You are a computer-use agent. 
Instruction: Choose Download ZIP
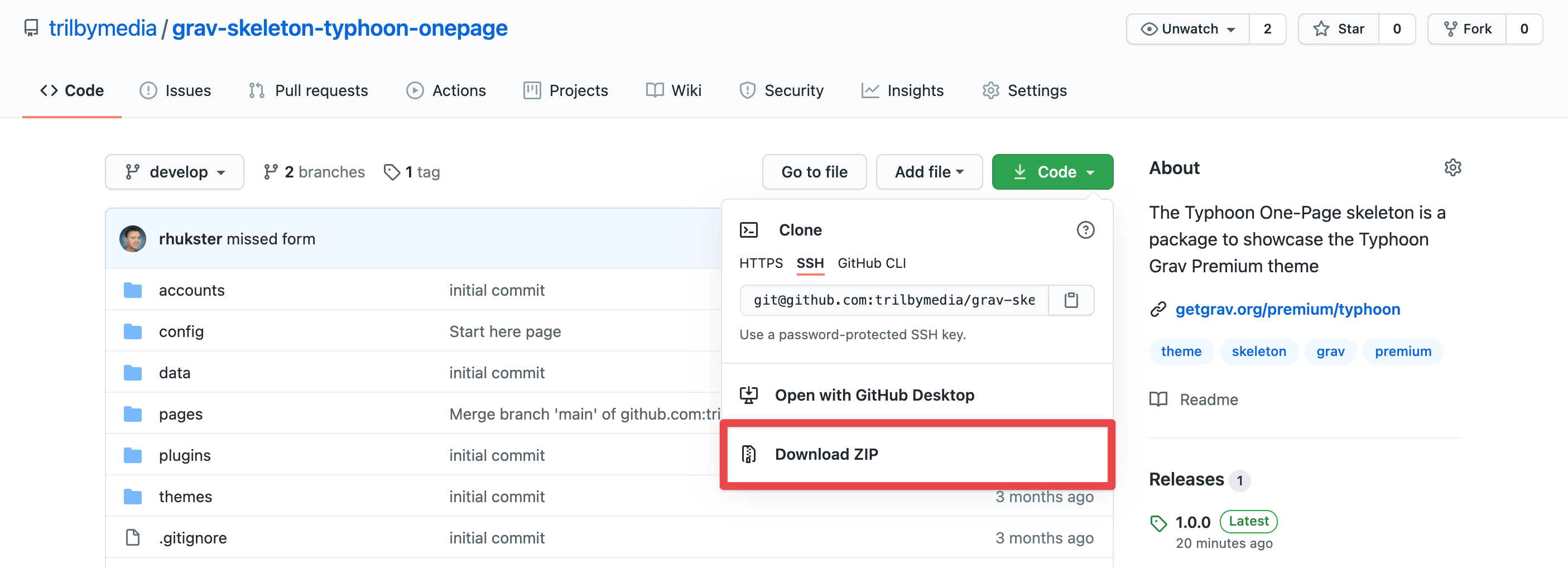917,454
